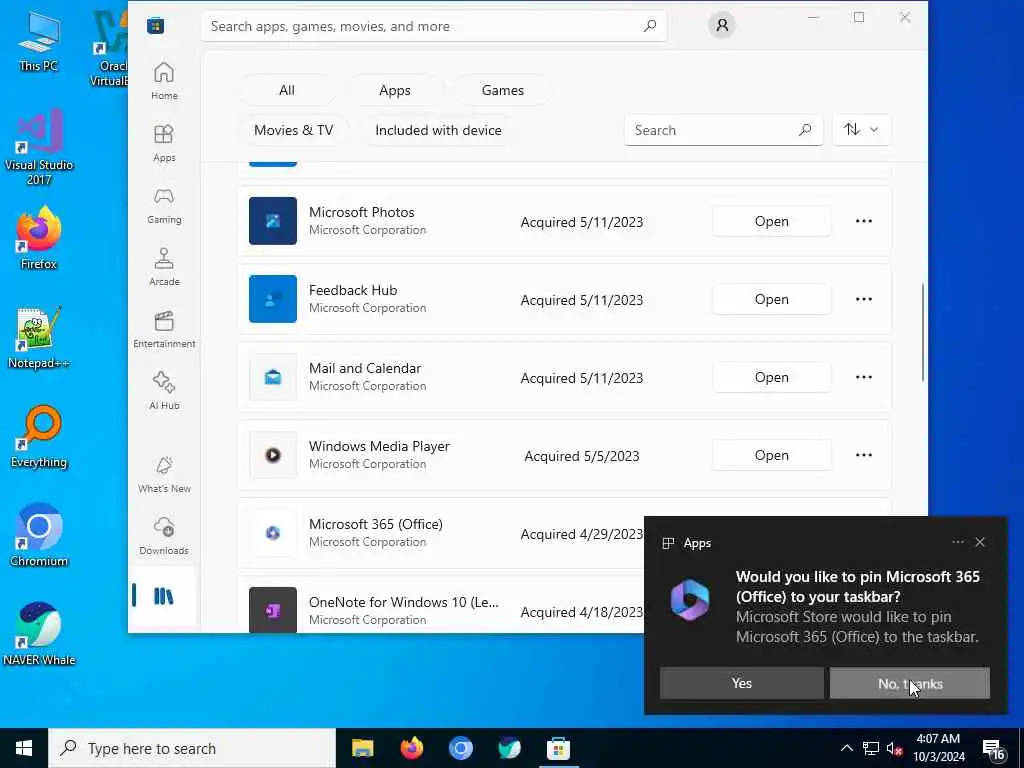Click the taskbar clock showing 4:07 AM
The height and width of the screenshot is (768, 1024).
pyautogui.click(x=938, y=748)
